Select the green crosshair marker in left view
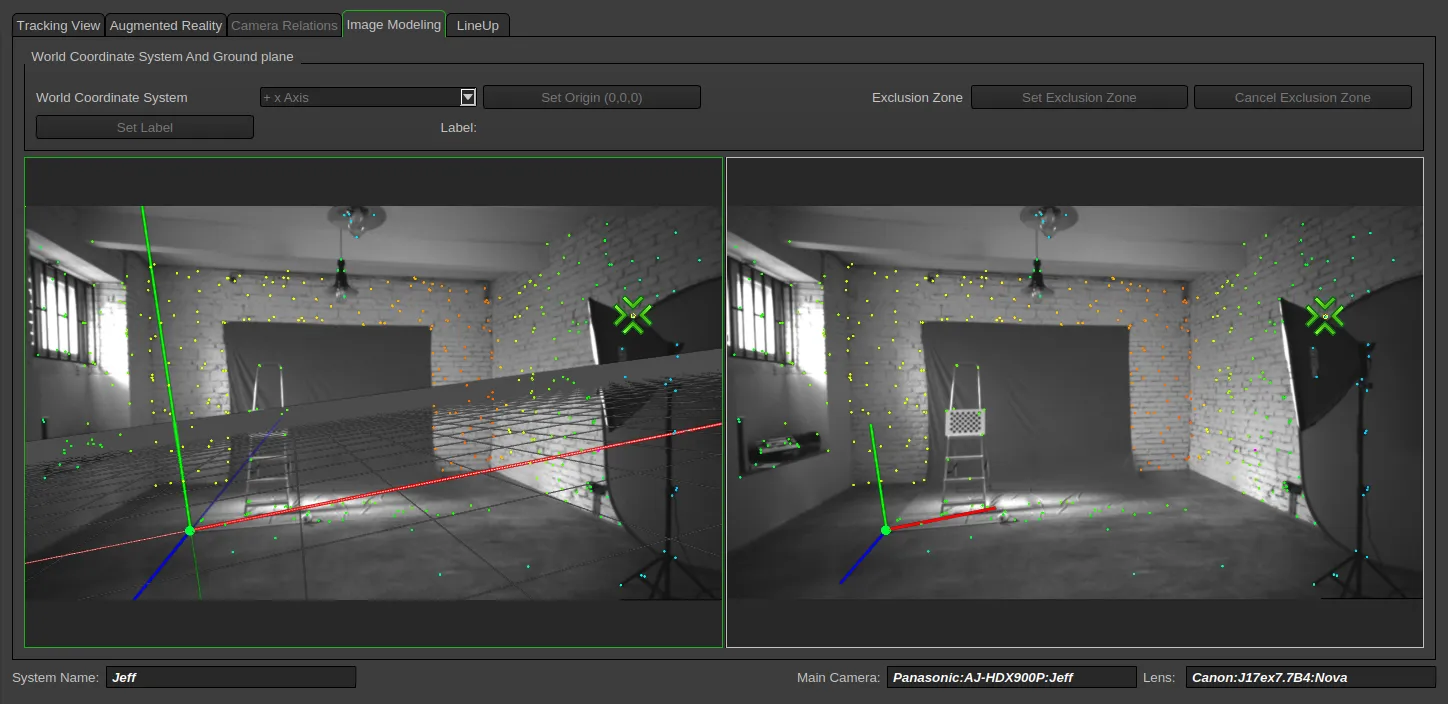Image resolution: width=1448 pixels, height=704 pixels. [632, 315]
